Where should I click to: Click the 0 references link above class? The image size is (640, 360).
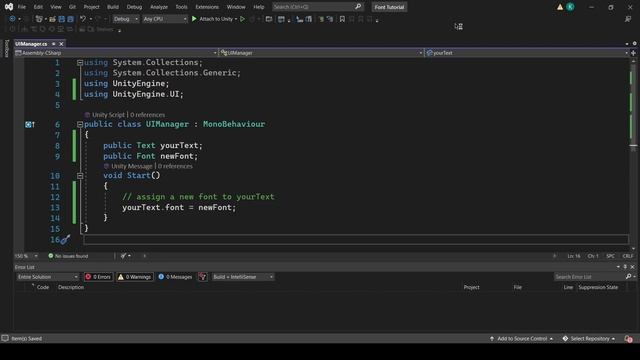(x=148, y=115)
